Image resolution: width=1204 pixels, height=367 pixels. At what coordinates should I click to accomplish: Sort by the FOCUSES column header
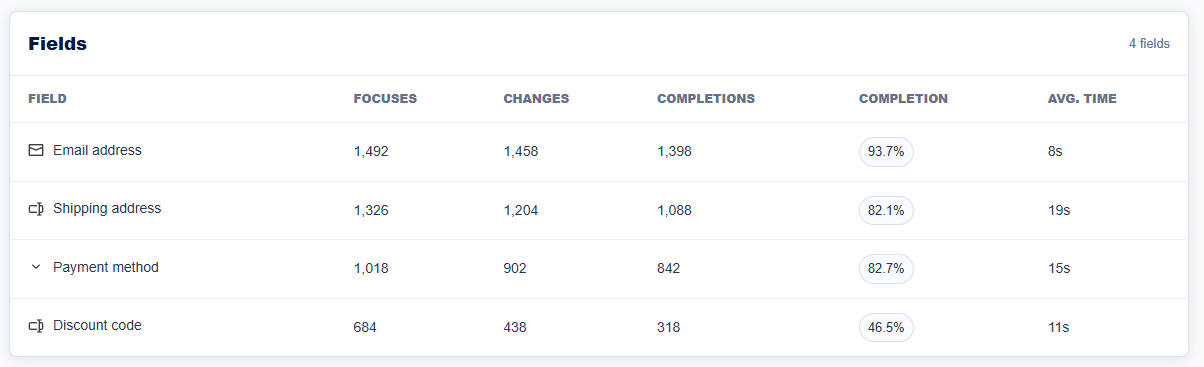click(x=385, y=99)
